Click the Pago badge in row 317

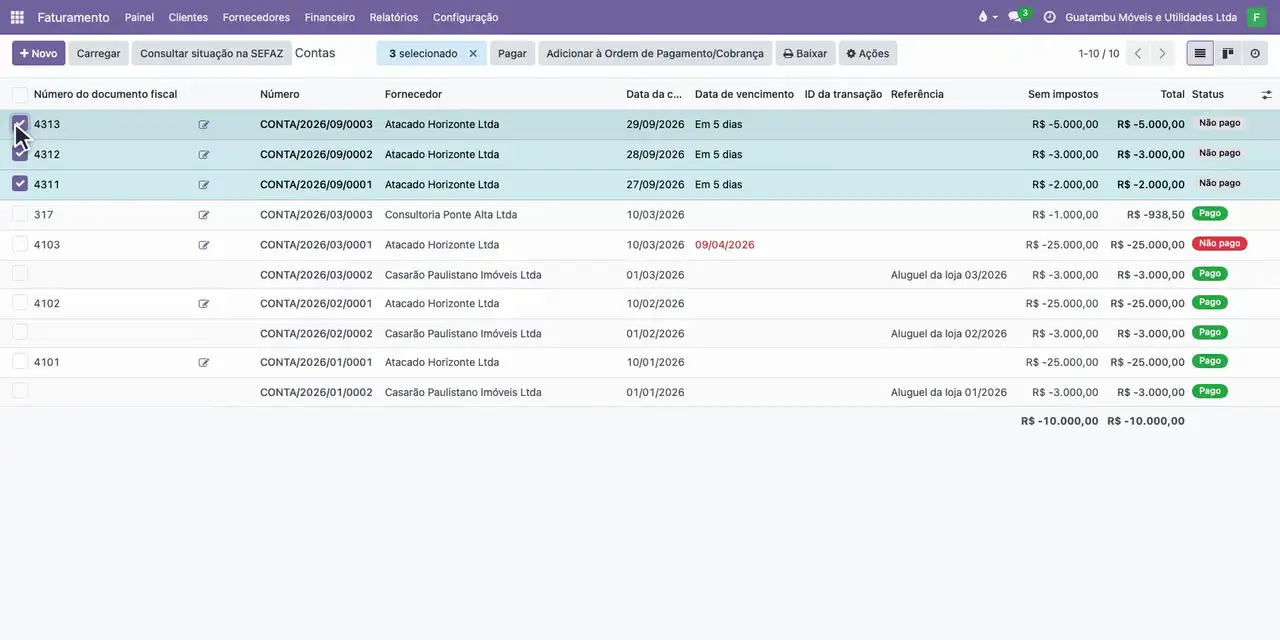pyautogui.click(x=1210, y=213)
